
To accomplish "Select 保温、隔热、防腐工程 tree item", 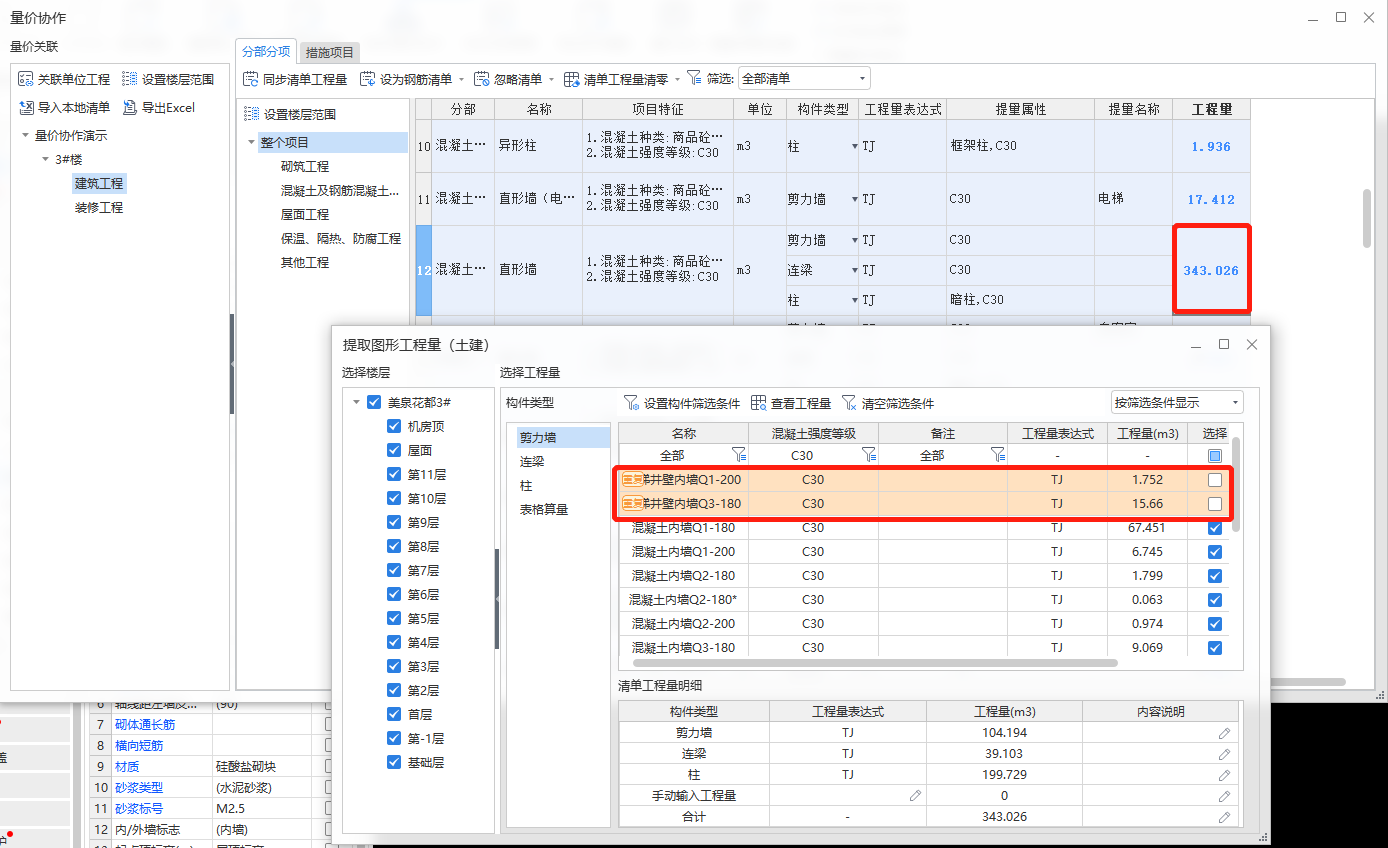I will [x=340, y=238].
